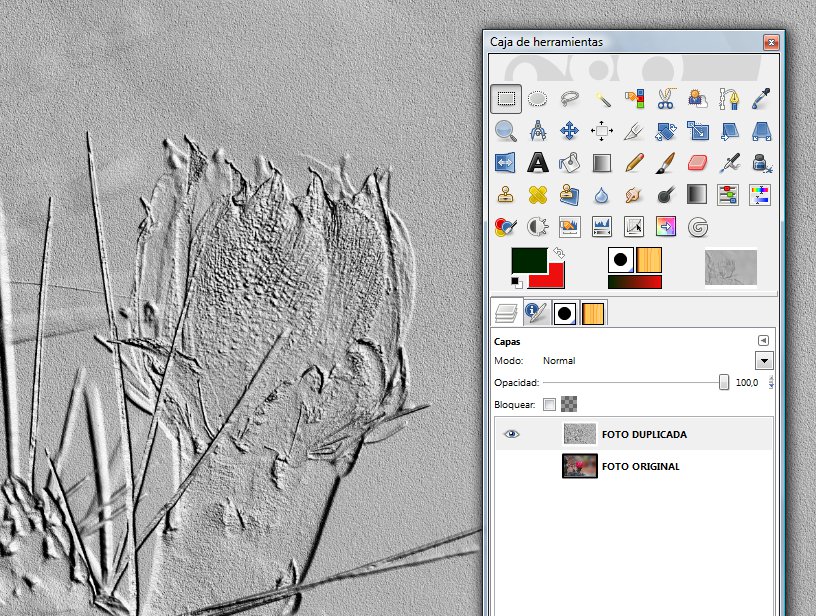
Task: Toggle the lock alpha channel checkerboard
Action: pyautogui.click(x=569, y=405)
